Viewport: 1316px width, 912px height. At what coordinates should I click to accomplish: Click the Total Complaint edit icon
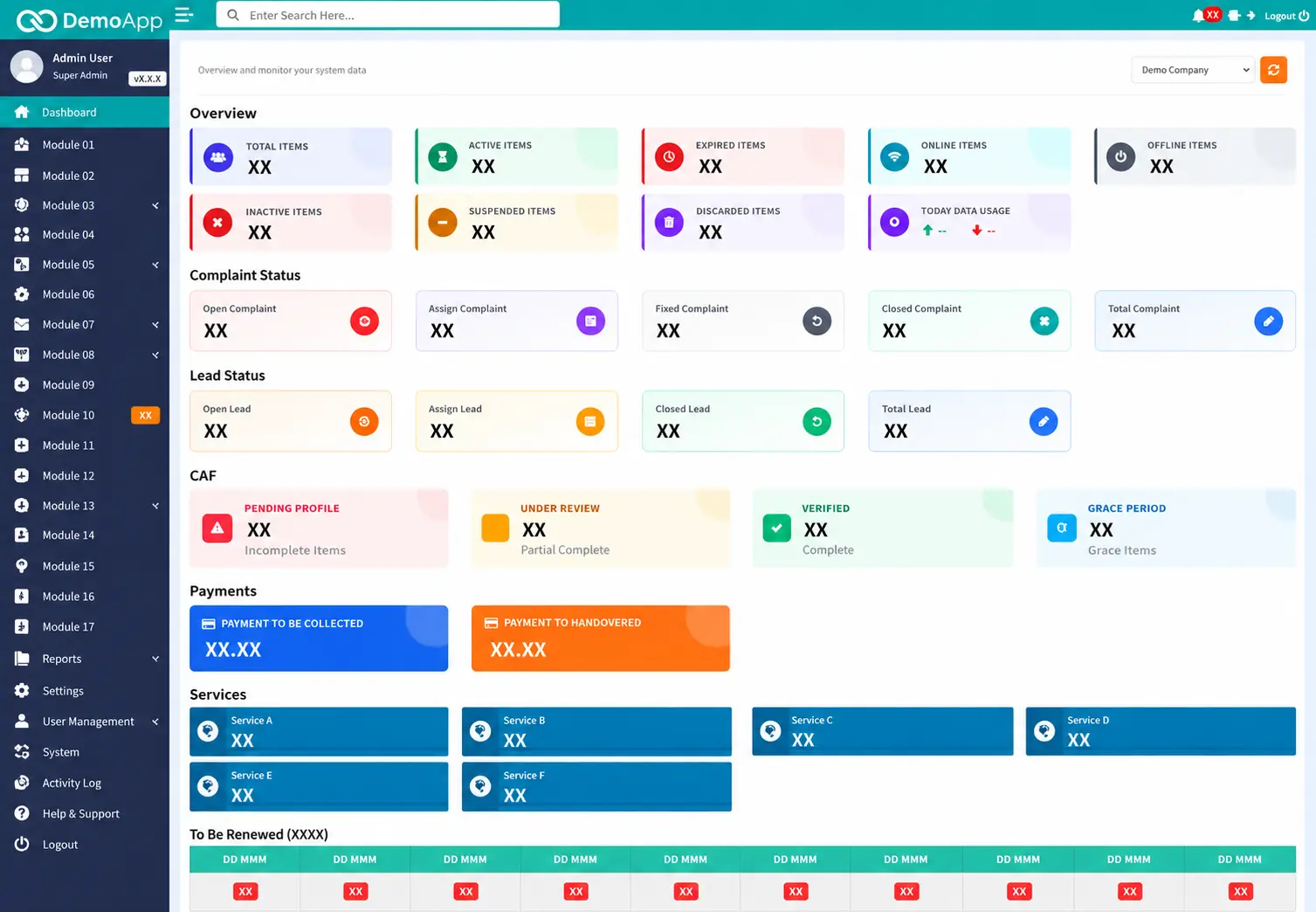click(1268, 321)
